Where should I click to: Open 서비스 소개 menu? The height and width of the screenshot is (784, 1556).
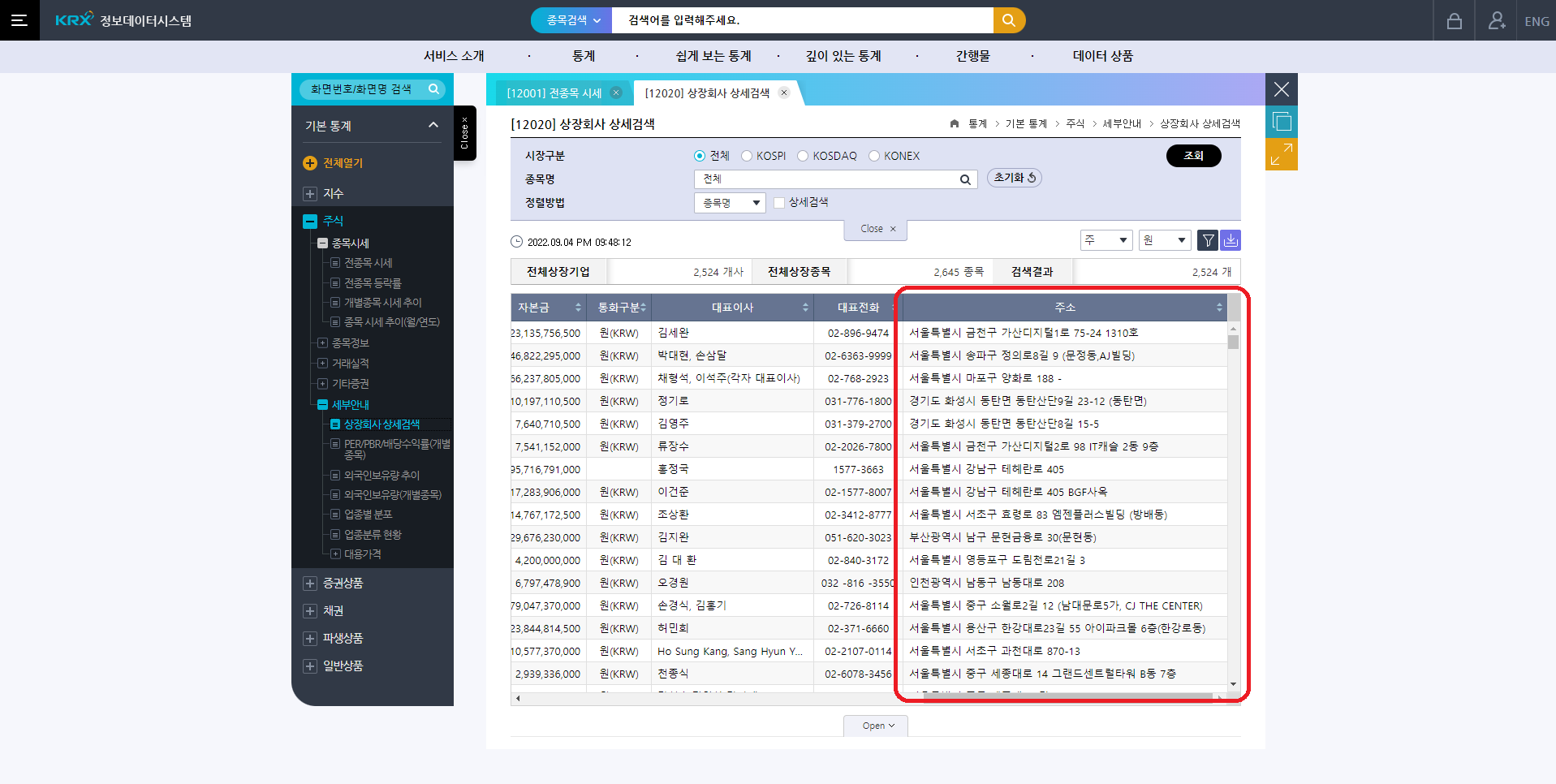pos(454,56)
